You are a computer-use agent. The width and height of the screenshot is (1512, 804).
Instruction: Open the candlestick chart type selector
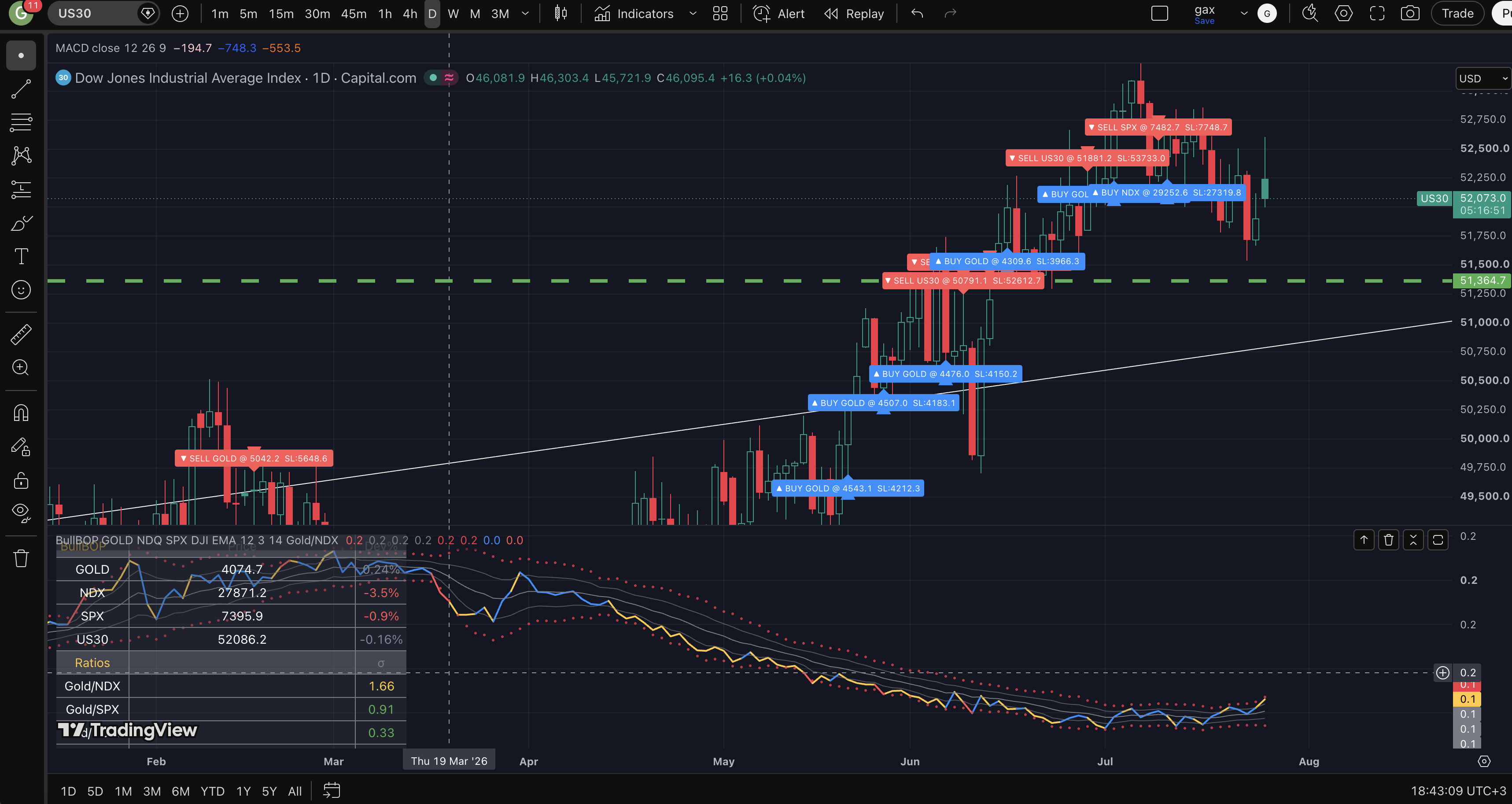point(561,14)
